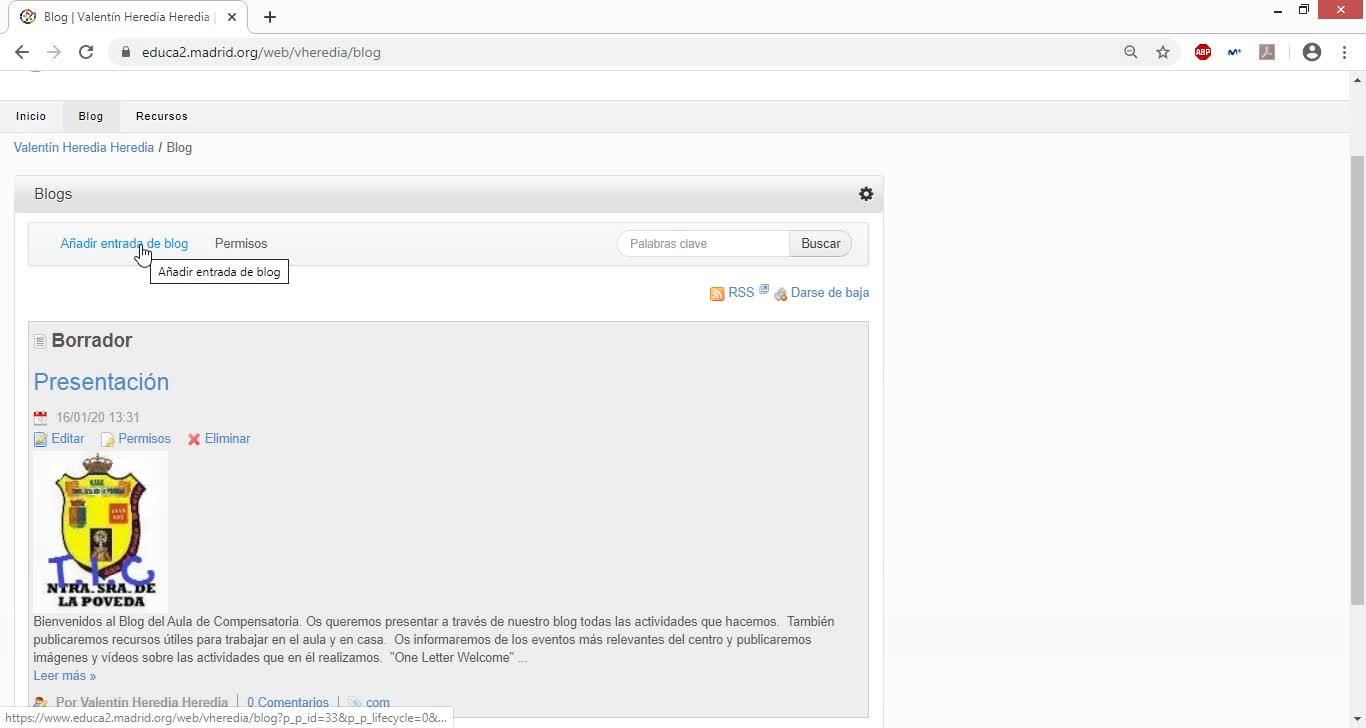Click the RSS feed icon
Image resolution: width=1366 pixels, height=728 pixels.
coord(717,293)
